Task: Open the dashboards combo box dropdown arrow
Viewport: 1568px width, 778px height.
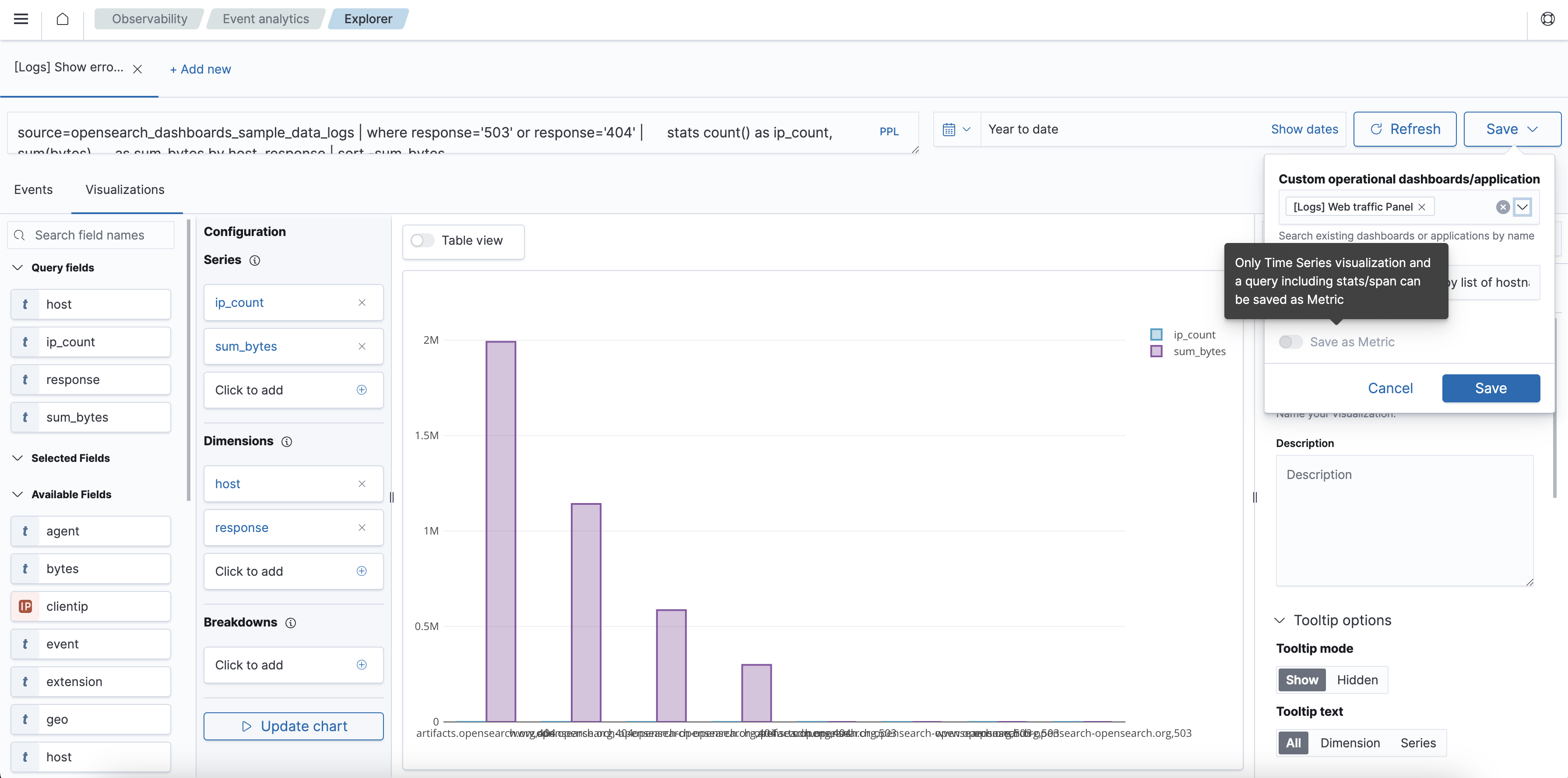Action: [1522, 207]
